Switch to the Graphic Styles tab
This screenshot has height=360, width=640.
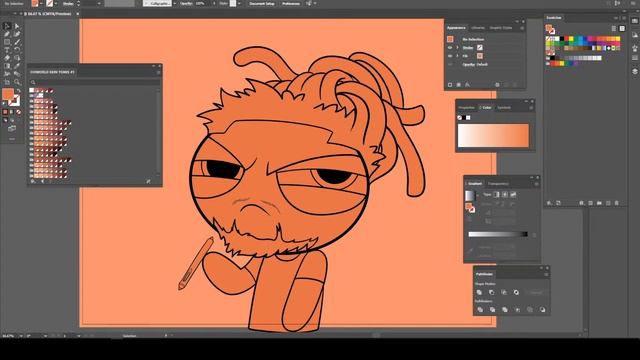501,28
